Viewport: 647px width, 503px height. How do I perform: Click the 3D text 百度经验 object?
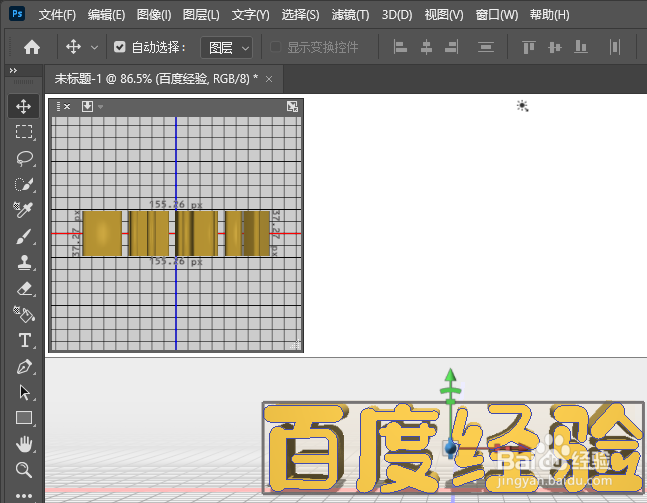pyautogui.click(x=453, y=448)
